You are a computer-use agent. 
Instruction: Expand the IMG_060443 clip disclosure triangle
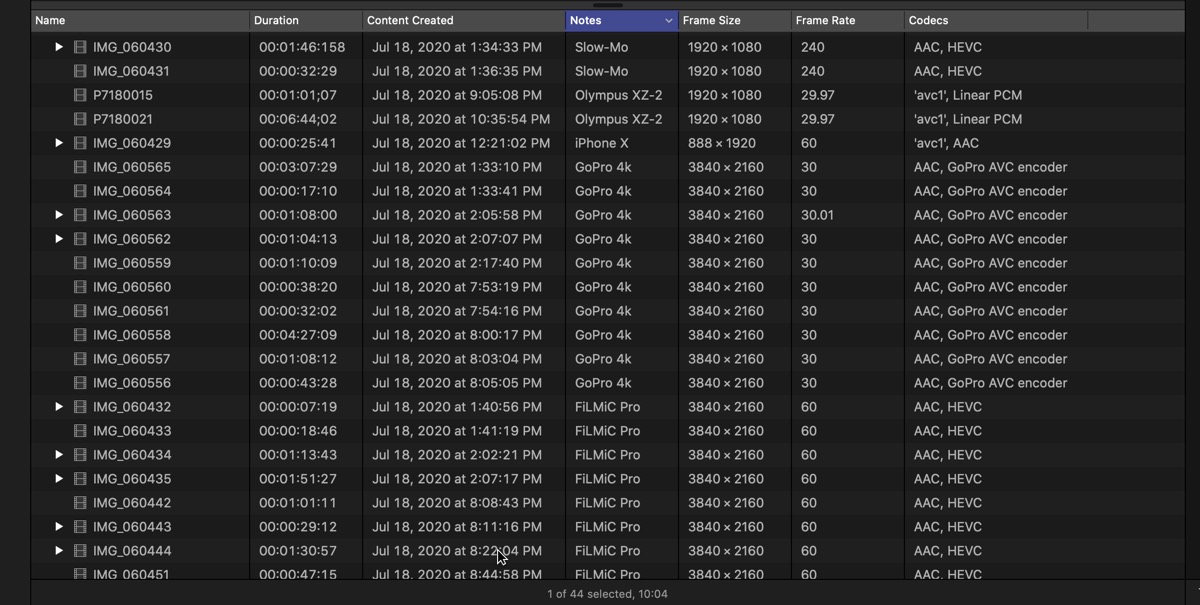click(59, 527)
